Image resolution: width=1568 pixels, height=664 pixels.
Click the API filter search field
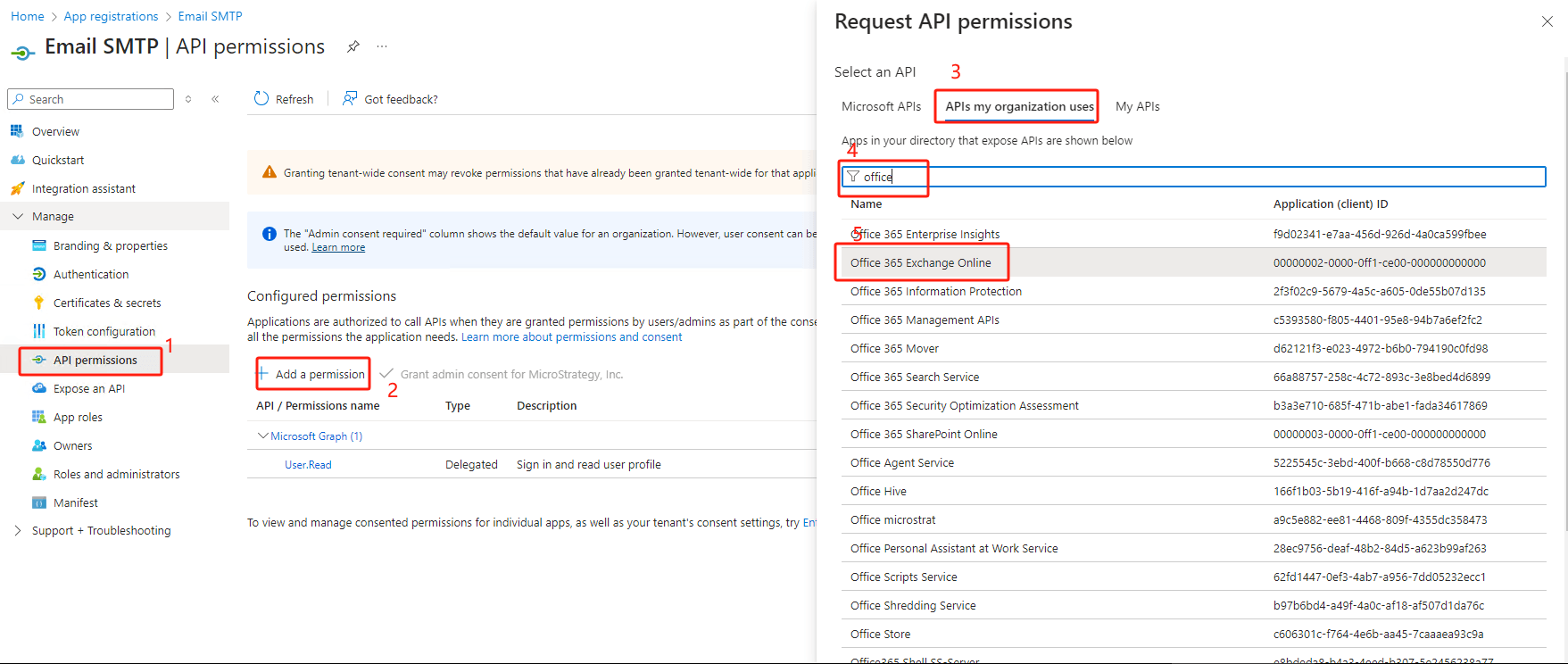1196,177
